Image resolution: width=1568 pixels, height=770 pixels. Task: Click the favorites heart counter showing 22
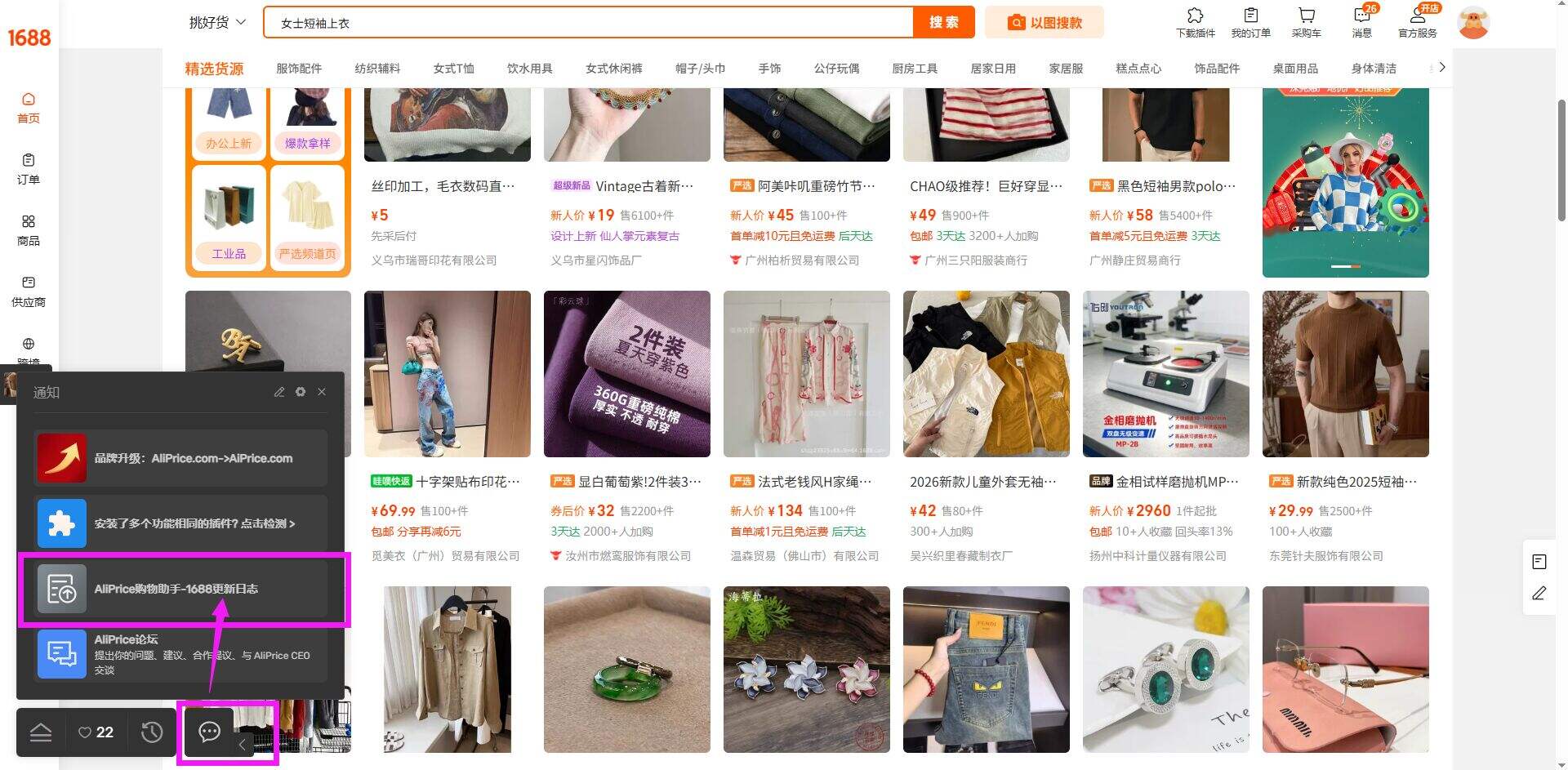click(x=96, y=732)
